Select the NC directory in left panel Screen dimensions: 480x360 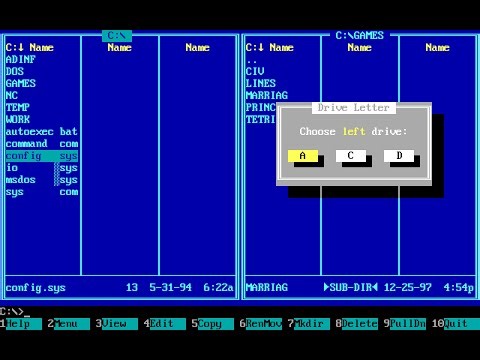(12, 95)
